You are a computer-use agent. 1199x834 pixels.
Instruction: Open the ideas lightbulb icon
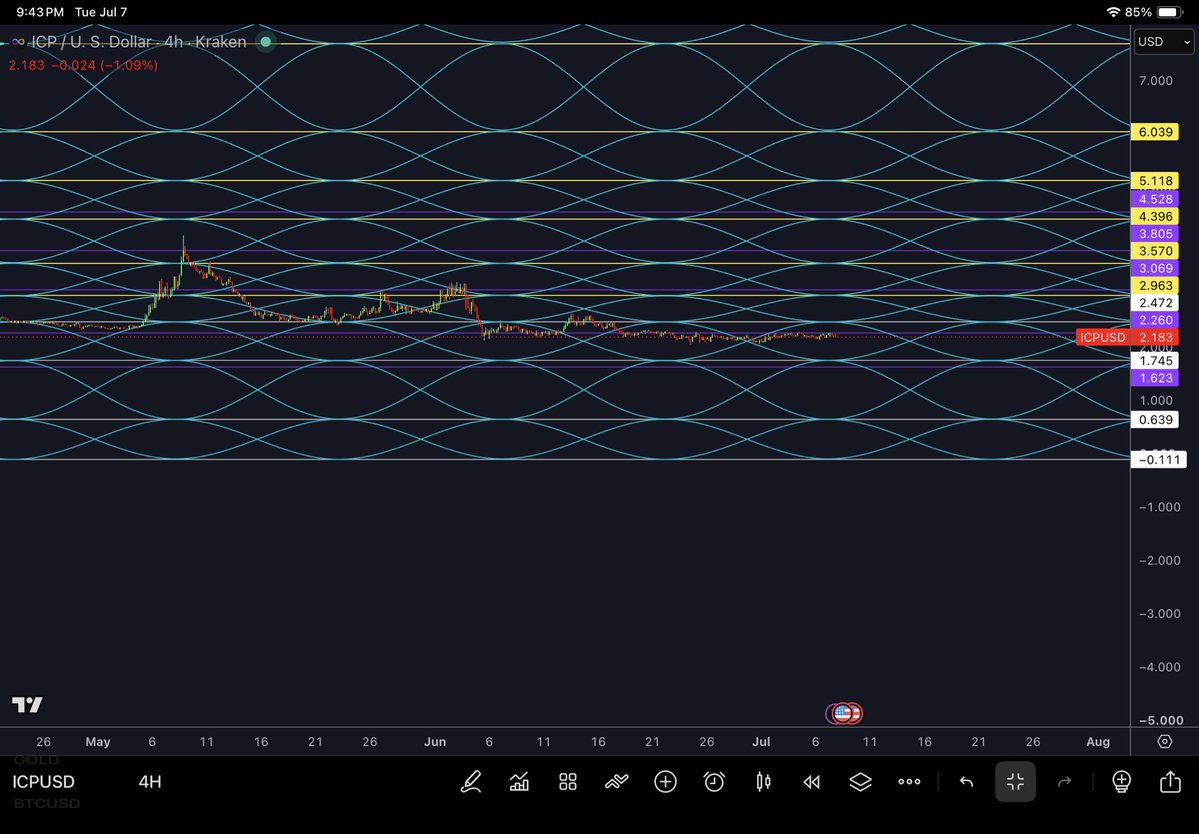(1121, 781)
